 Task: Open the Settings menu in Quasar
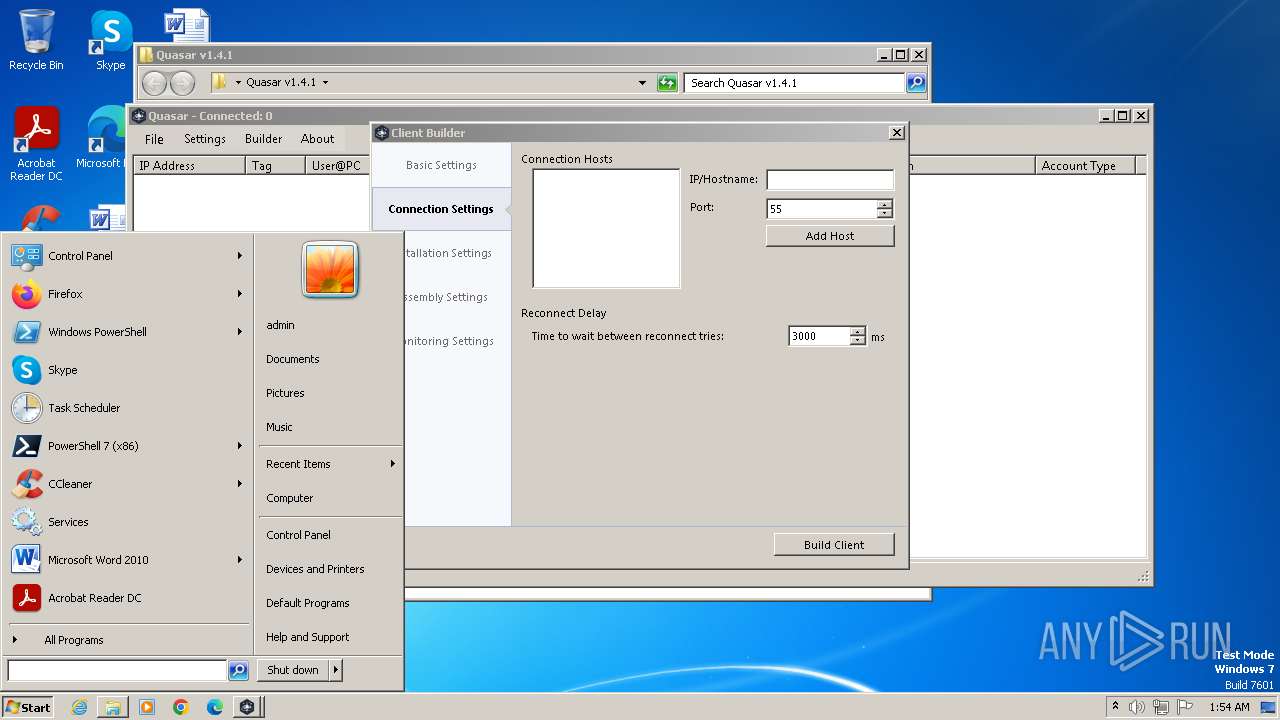[205, 139]
